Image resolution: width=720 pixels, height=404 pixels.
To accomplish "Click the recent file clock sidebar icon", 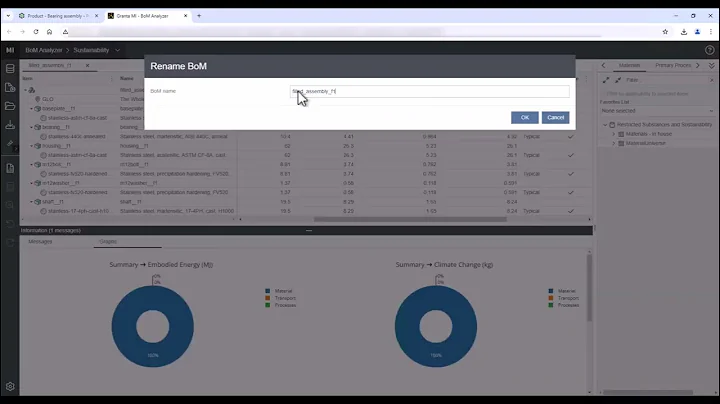I will (10, 88).
